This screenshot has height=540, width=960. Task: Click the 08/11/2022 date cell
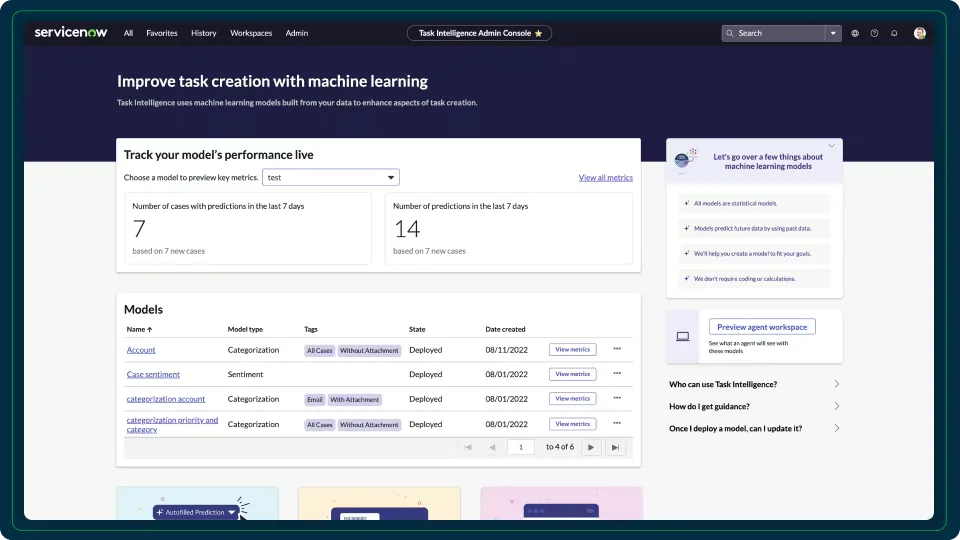click(x=506, y=350)
